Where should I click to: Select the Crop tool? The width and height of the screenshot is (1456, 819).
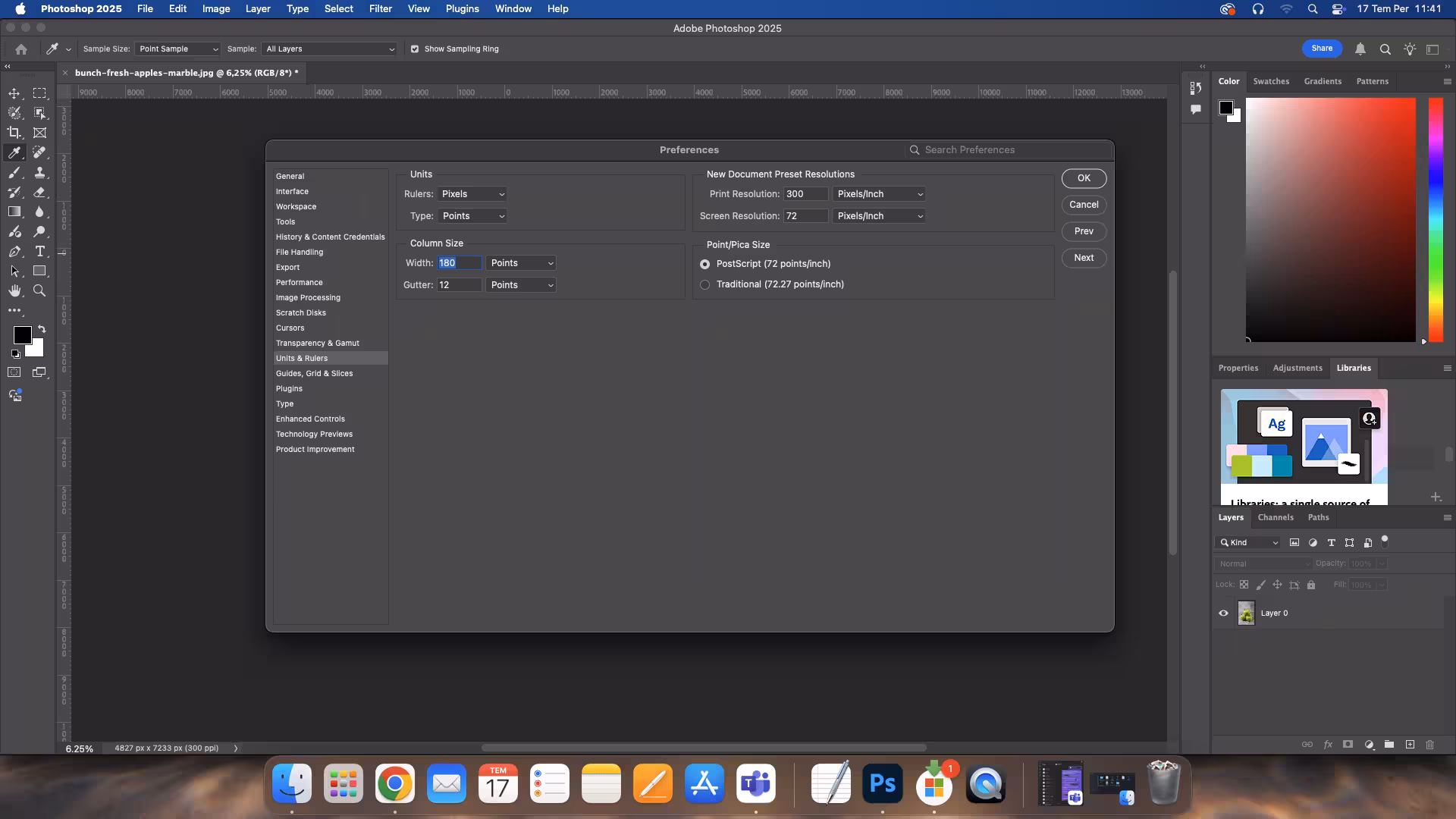[14, 133]
